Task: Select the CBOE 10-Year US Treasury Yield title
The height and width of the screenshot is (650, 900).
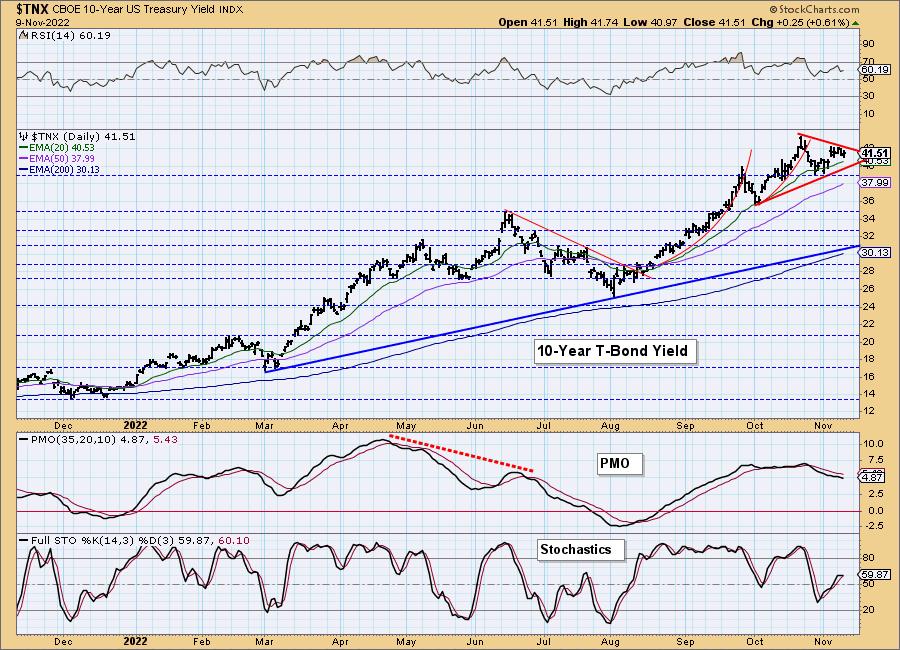Action: coord(135,10)
